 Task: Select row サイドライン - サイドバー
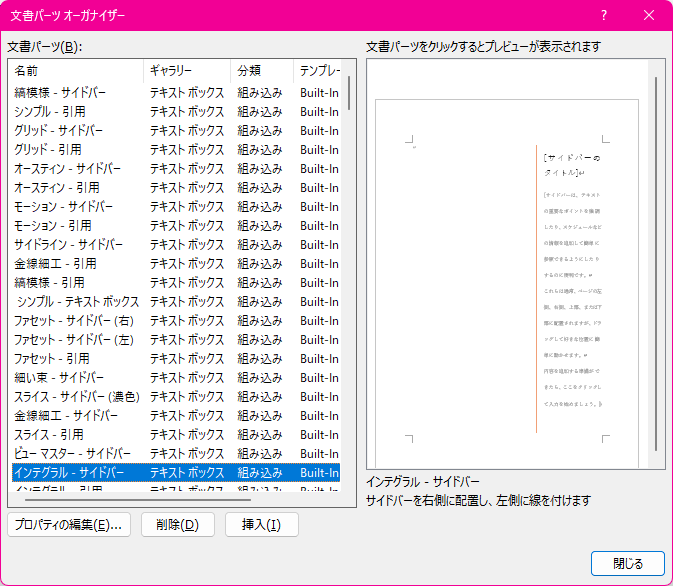[176, 245]
